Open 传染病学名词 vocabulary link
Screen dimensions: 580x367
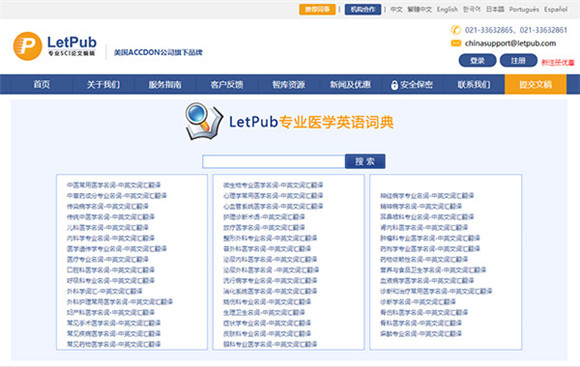tap(108, 206)
